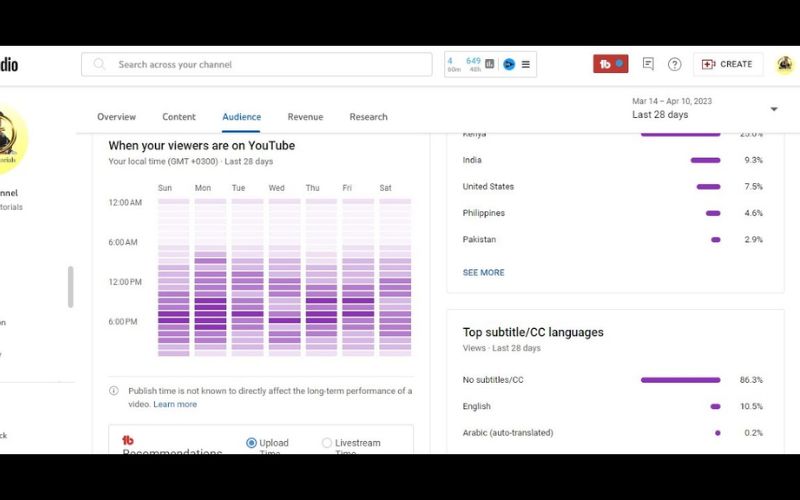
Task: Click the 'English' subtitle language label
Action: tap(477, 407)
